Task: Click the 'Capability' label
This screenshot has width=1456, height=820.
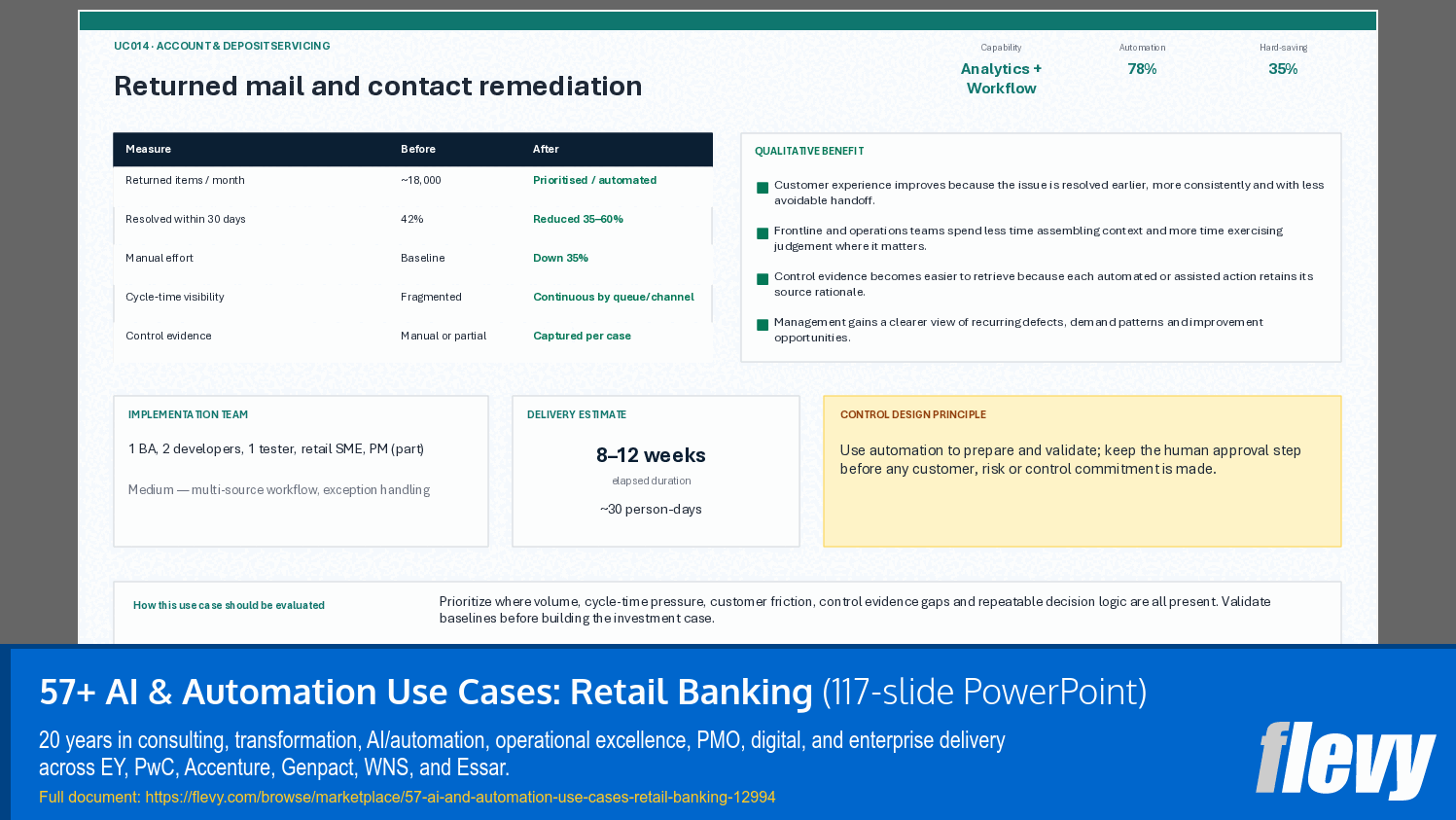Action: 1001,48
